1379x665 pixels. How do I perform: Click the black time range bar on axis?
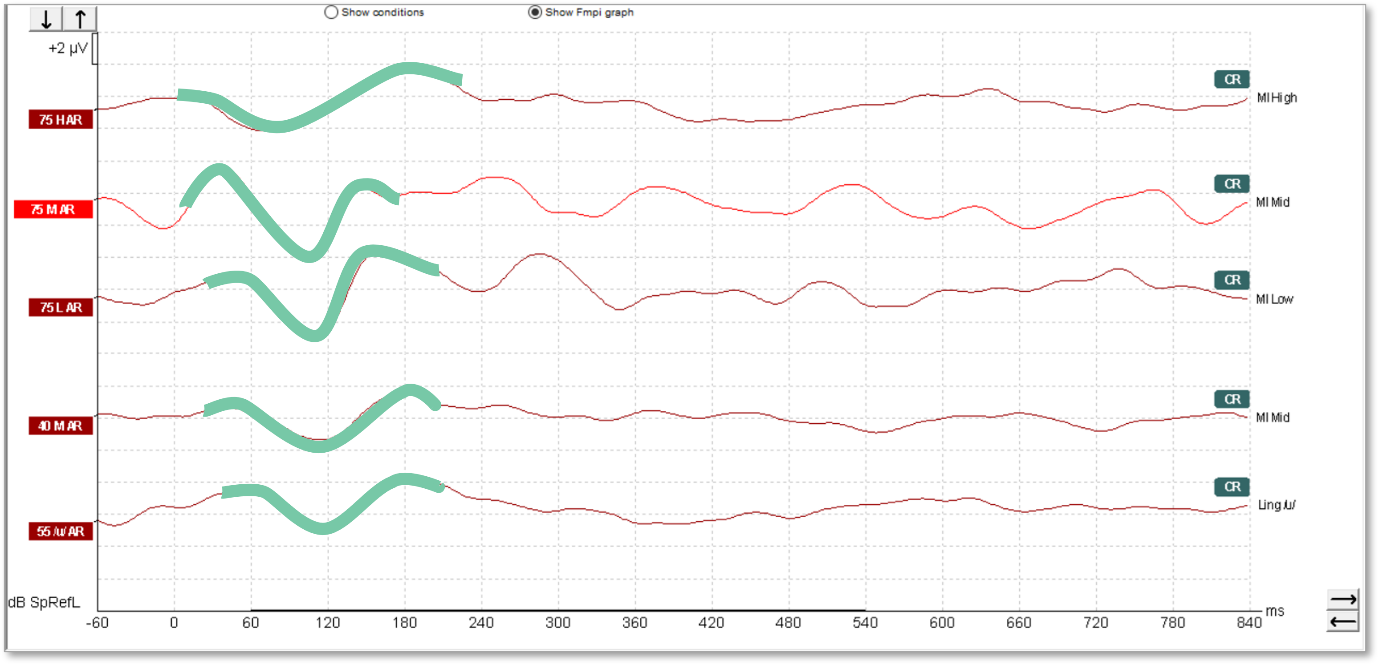point(557,609)
